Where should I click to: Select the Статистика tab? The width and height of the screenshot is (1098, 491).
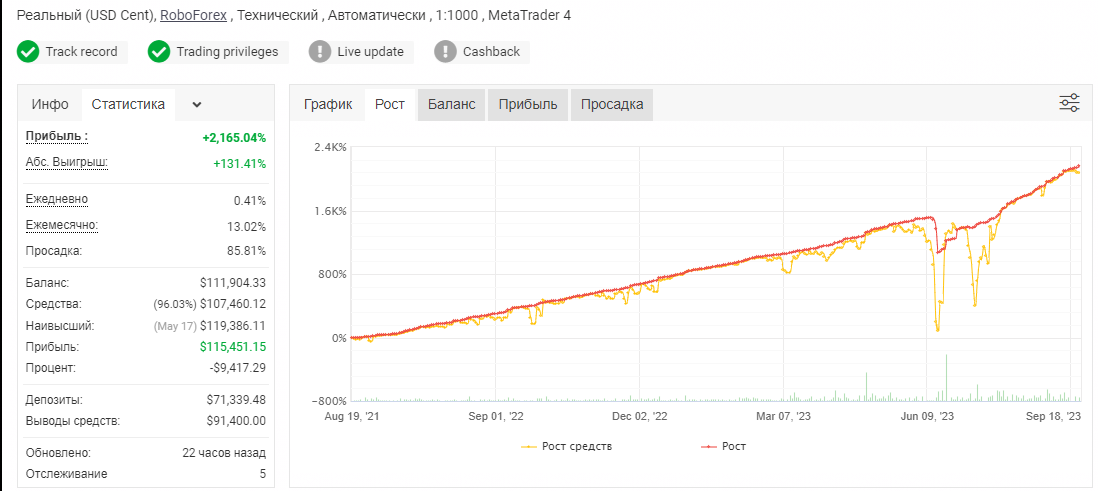click(128, 104)
